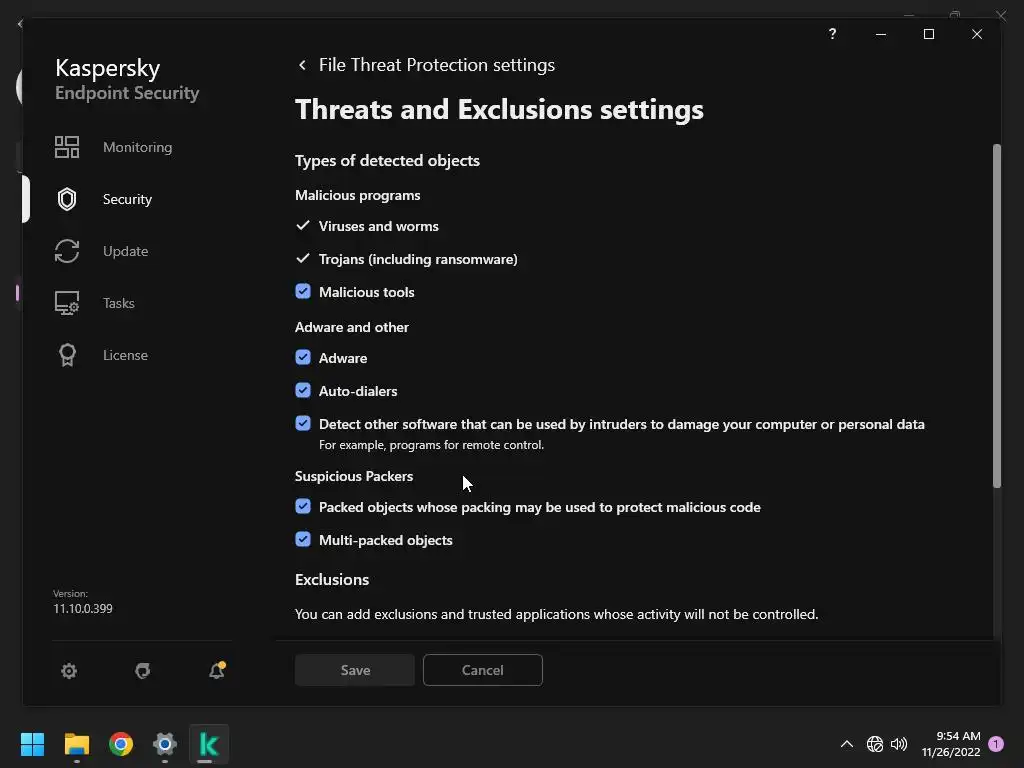Click the Save button
The image size is (1024, 768).
pos(355,670)
